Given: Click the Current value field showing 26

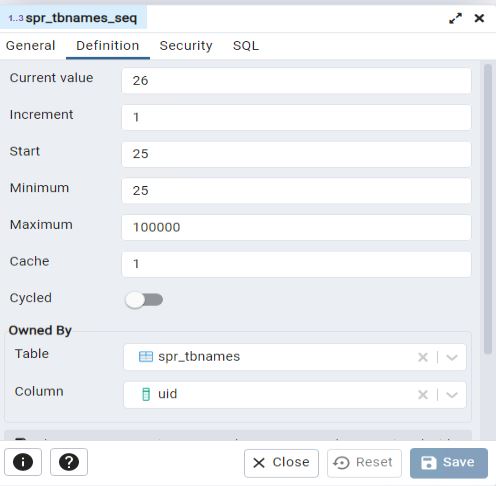Looking at the screenshot, I should pos(296,81).
